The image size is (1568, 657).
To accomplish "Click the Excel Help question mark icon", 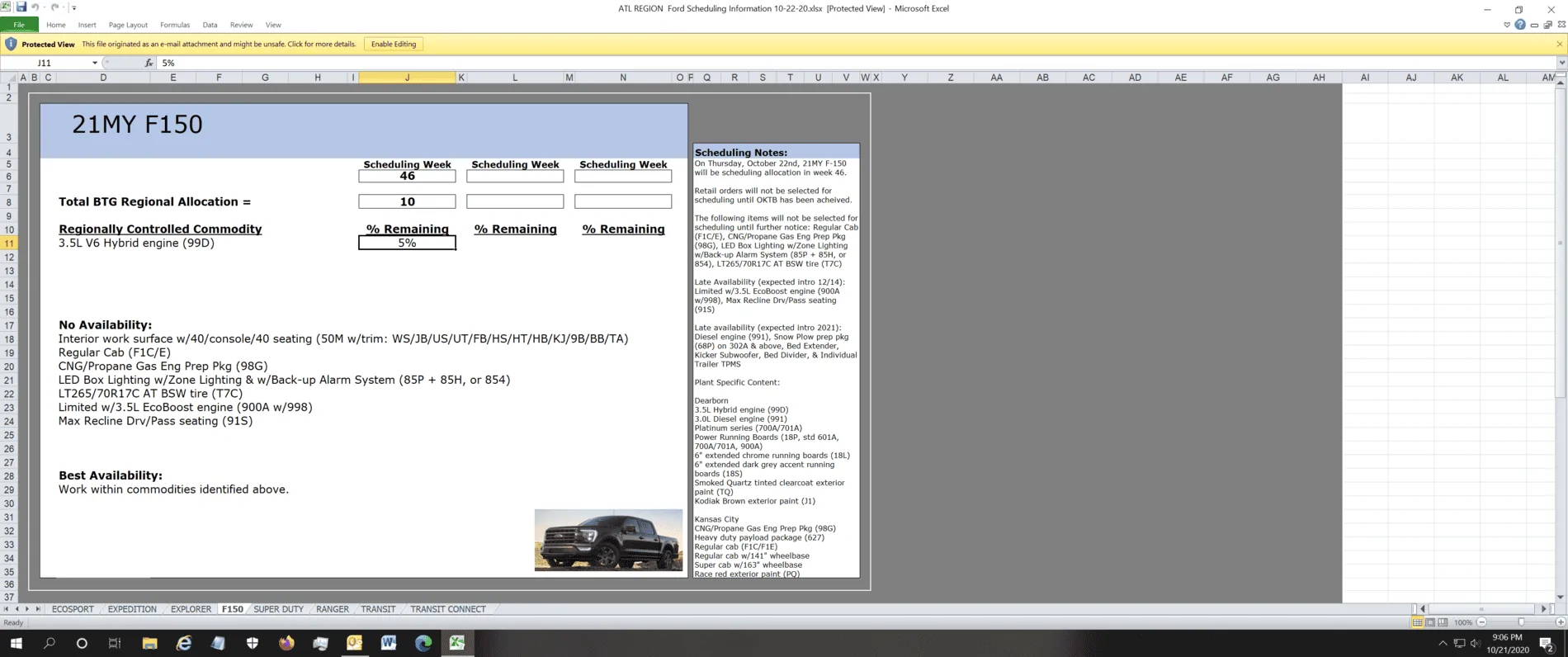I will click(1519, 25).
